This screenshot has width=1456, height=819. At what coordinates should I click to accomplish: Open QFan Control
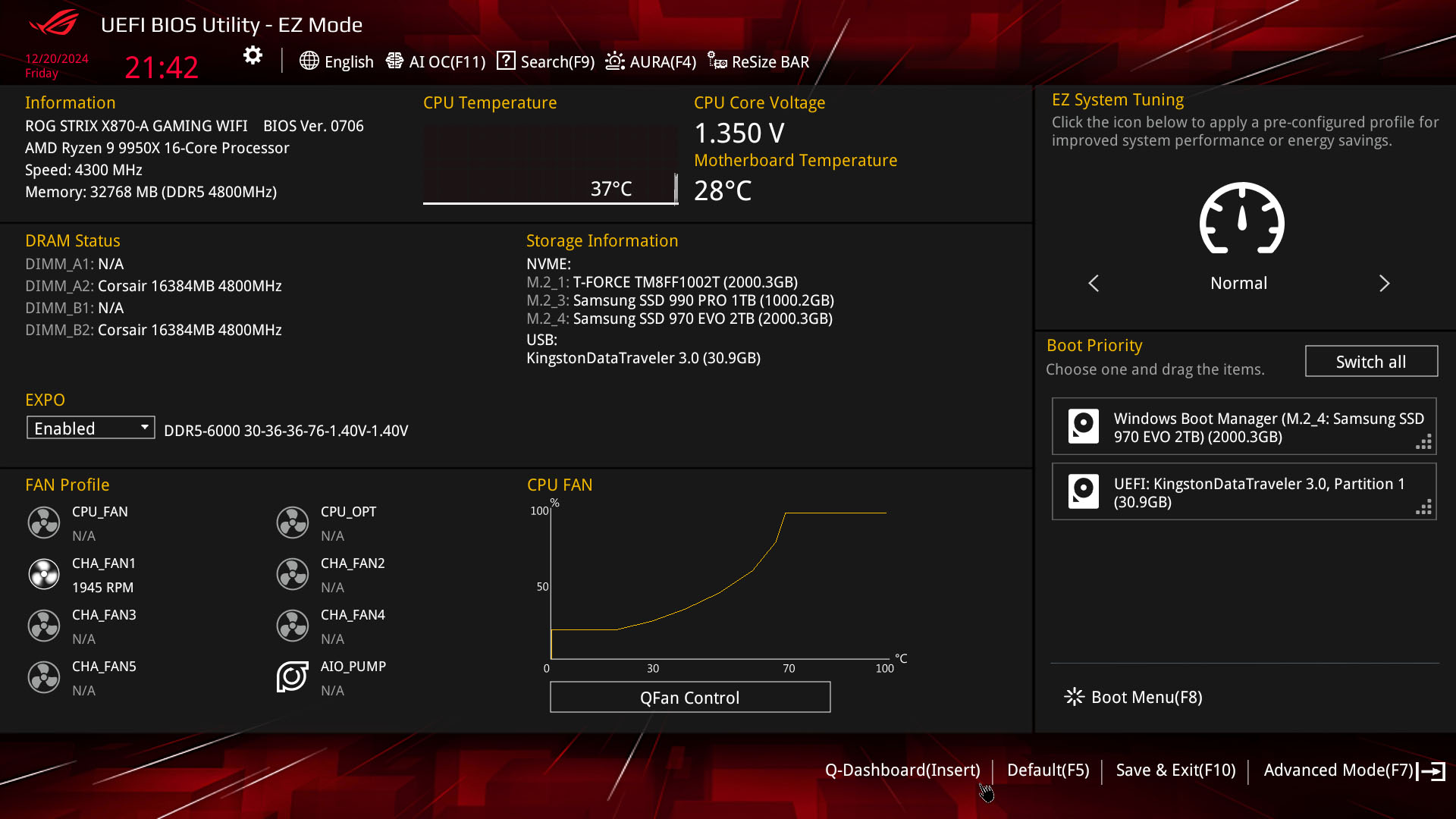point(690,697)
